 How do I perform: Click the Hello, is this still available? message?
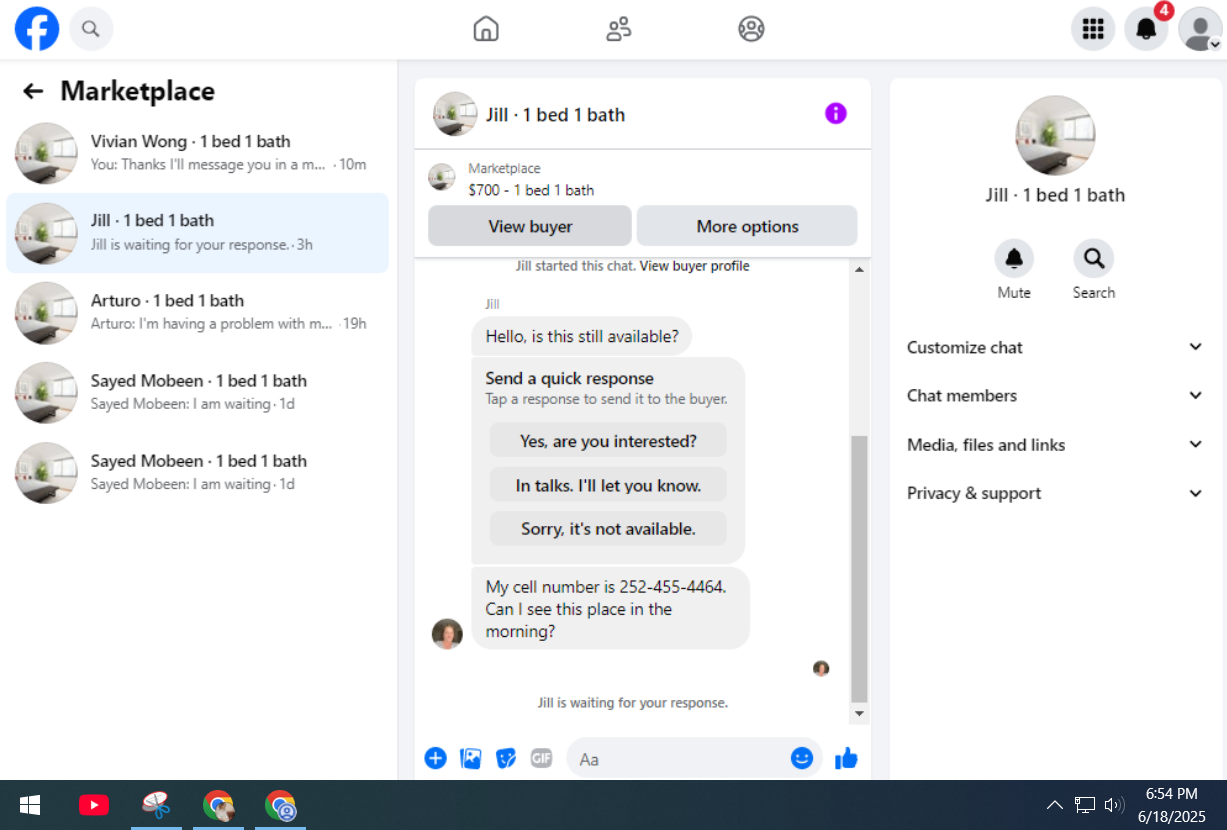(x=582, y=336)
